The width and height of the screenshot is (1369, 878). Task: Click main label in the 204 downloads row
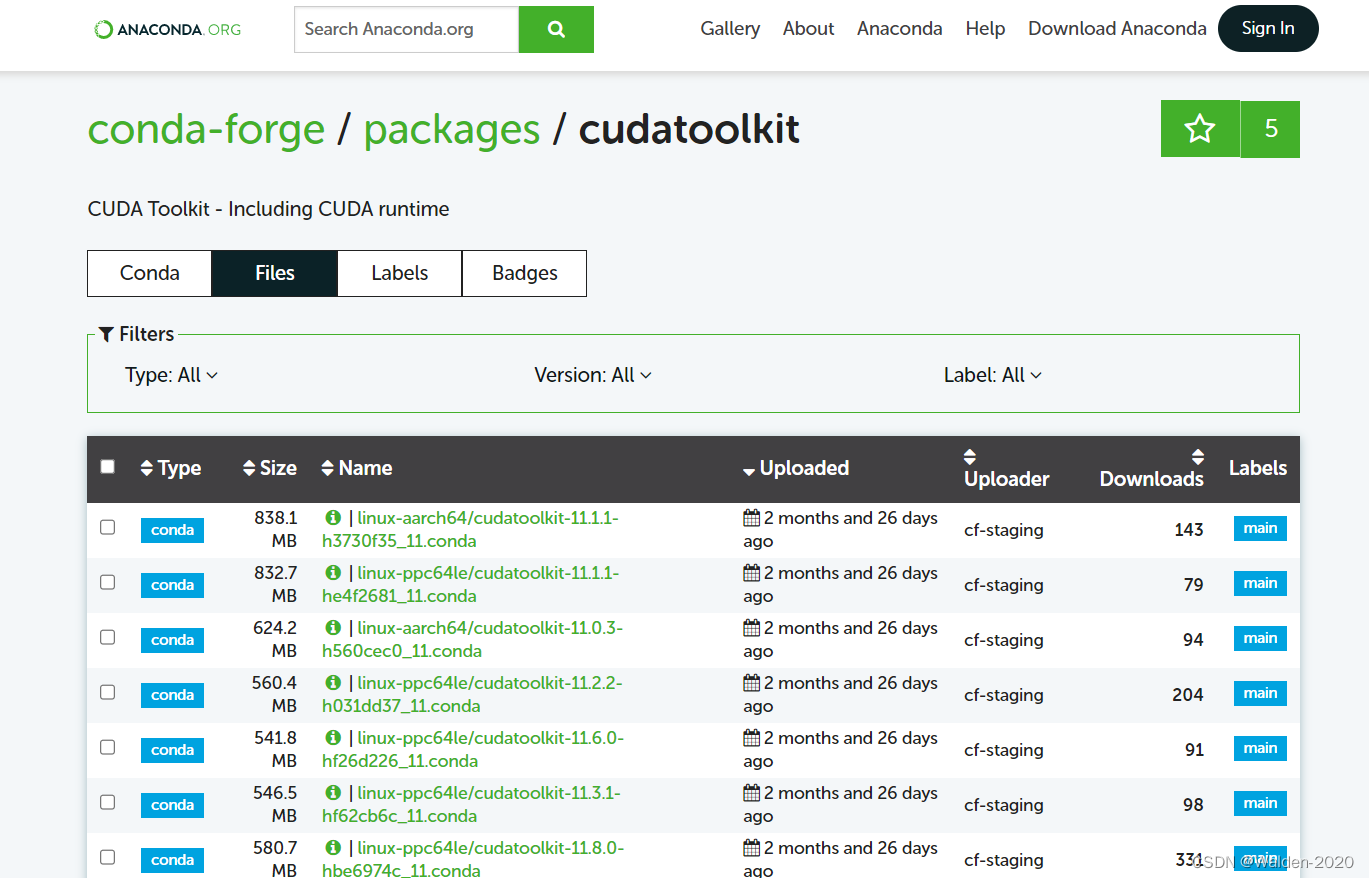point(1260,694)
